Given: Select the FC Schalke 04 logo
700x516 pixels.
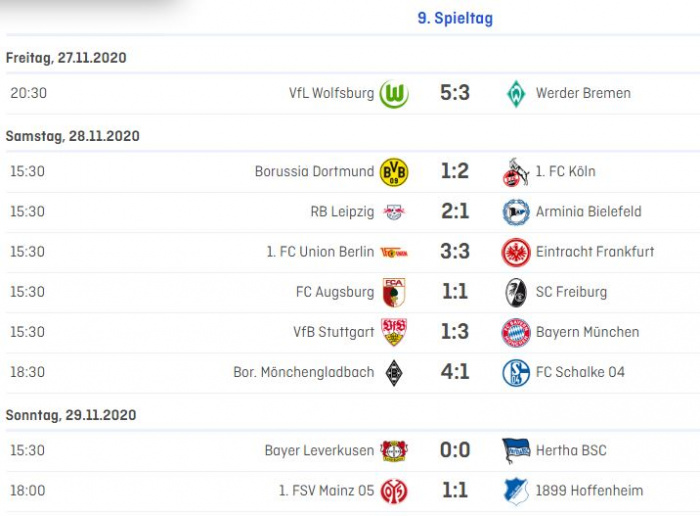Looking at the screenshot, I should [x=516, y=373].
